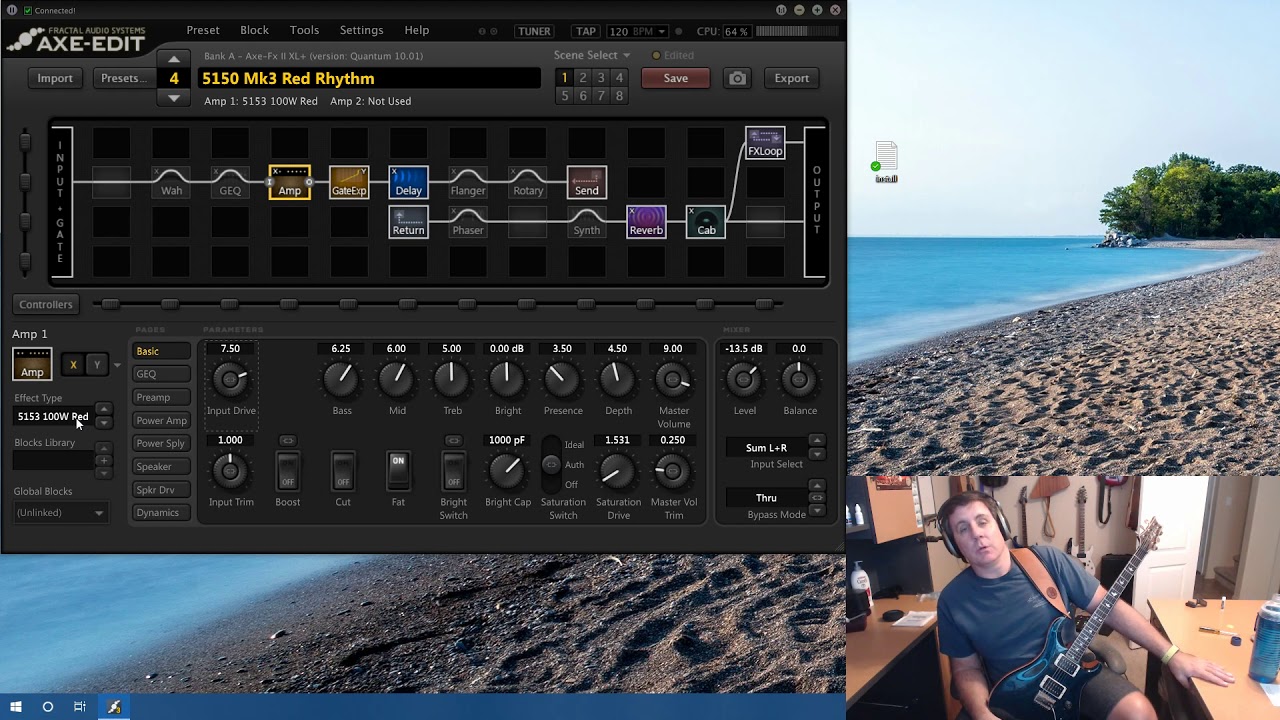Open the Presets browser button

[x=123, y=78]
